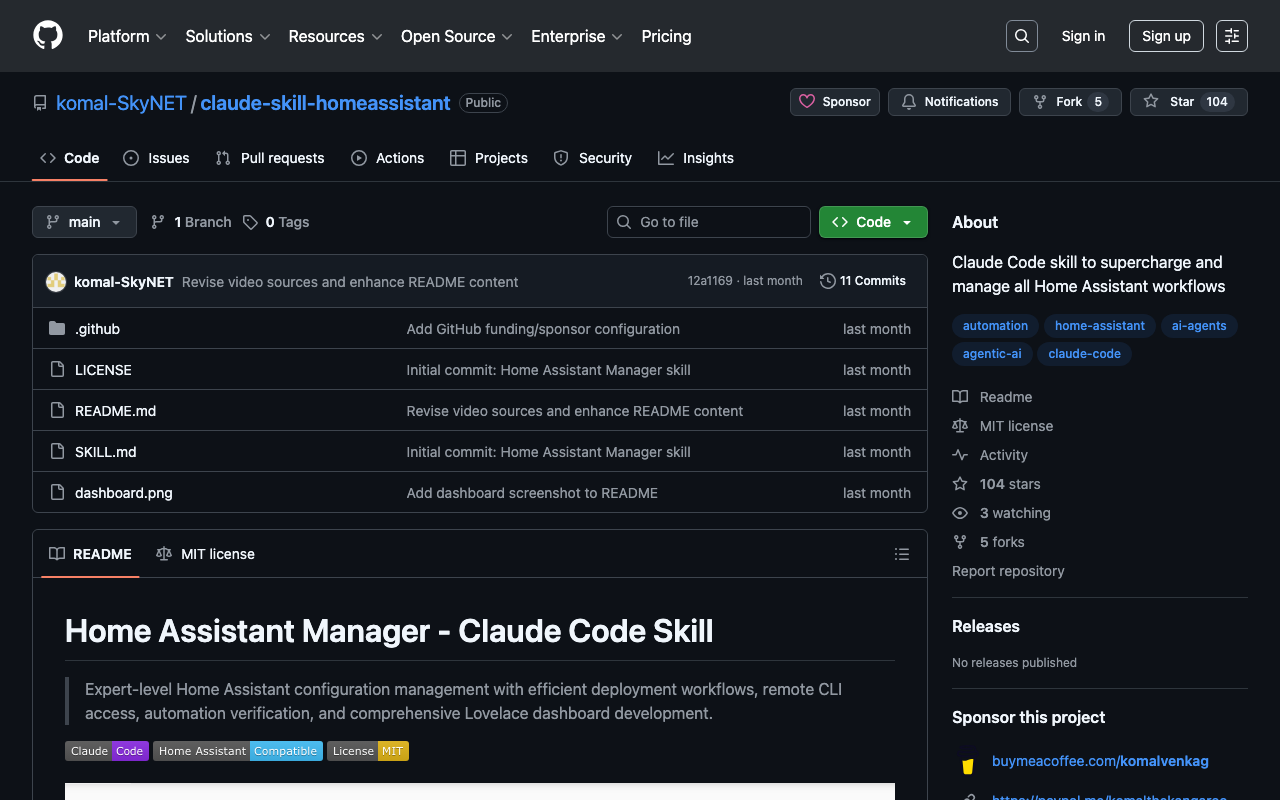Open the appearance settings icon in header
1280x800 pixels.
pyautogui.click(x=1231, y=36)
